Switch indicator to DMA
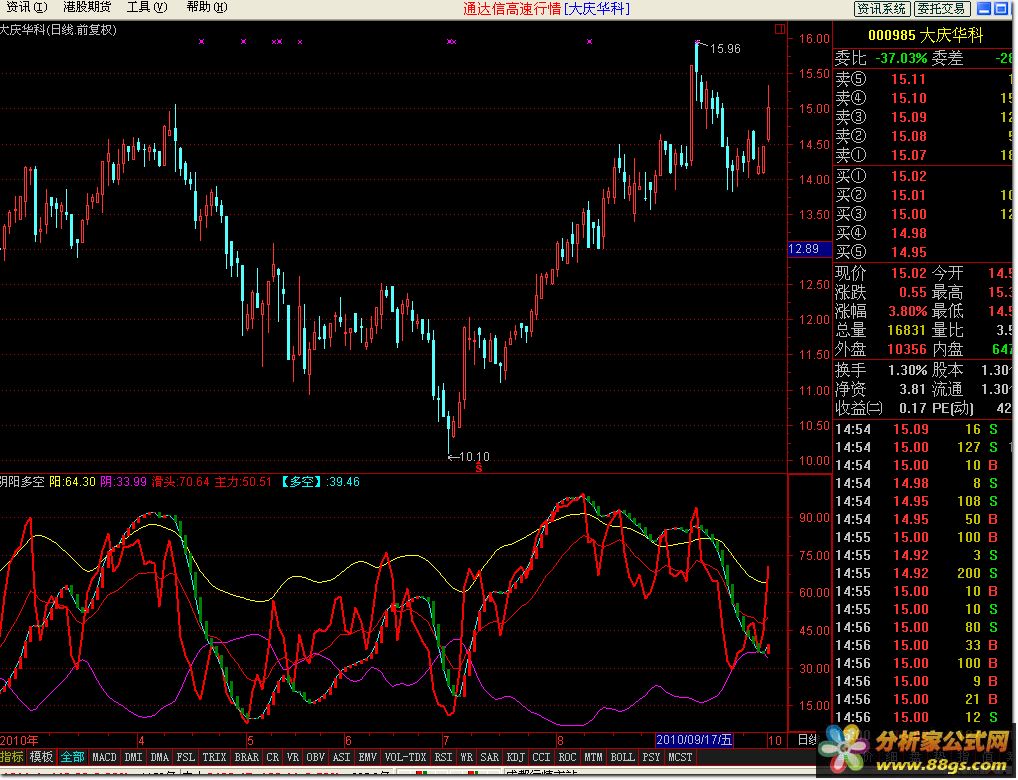Image resolution: width=1018 pixels, height=780 pixels. 160,757
